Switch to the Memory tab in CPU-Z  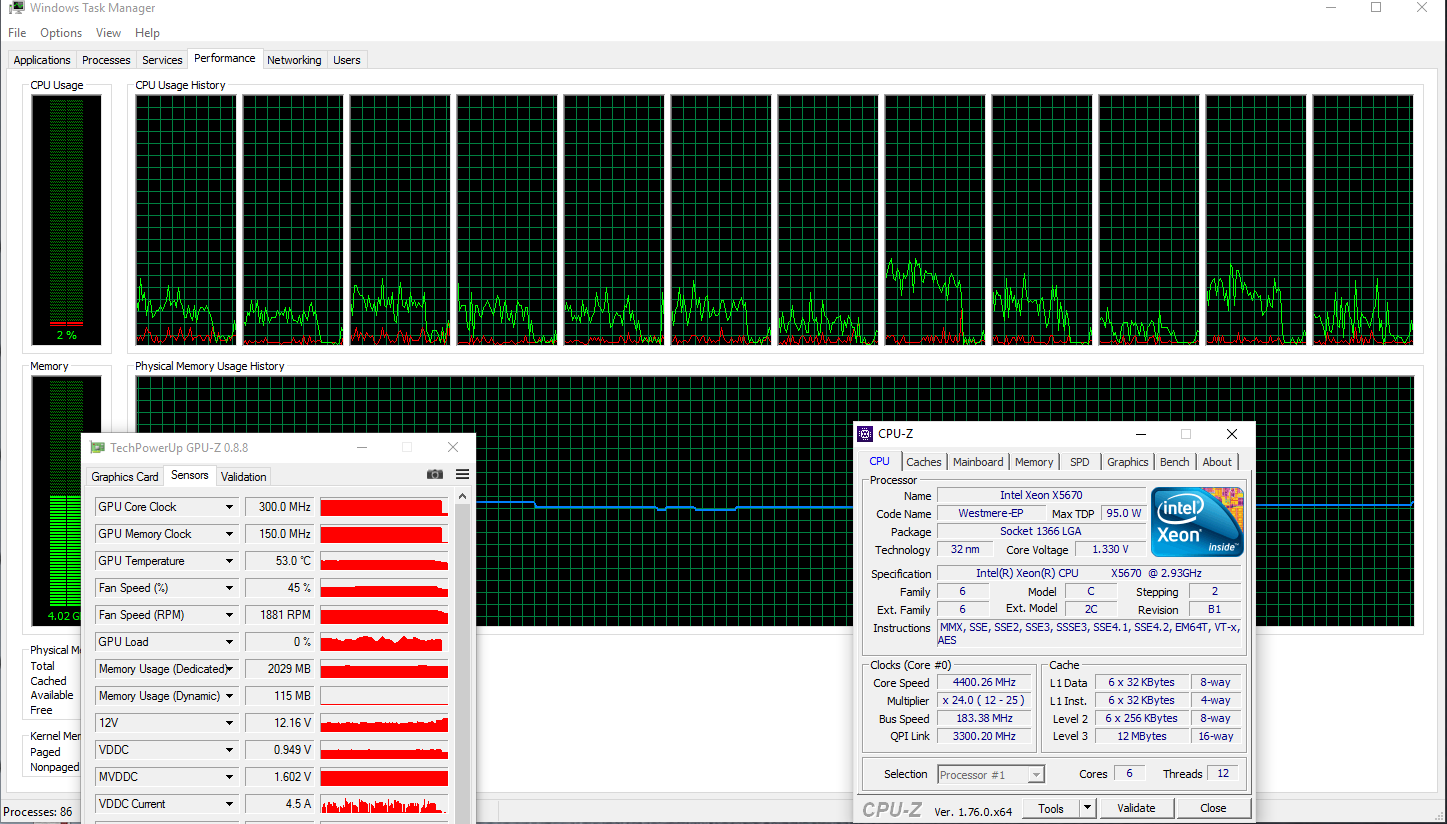pyautogui.click(x=1034, y=462)
